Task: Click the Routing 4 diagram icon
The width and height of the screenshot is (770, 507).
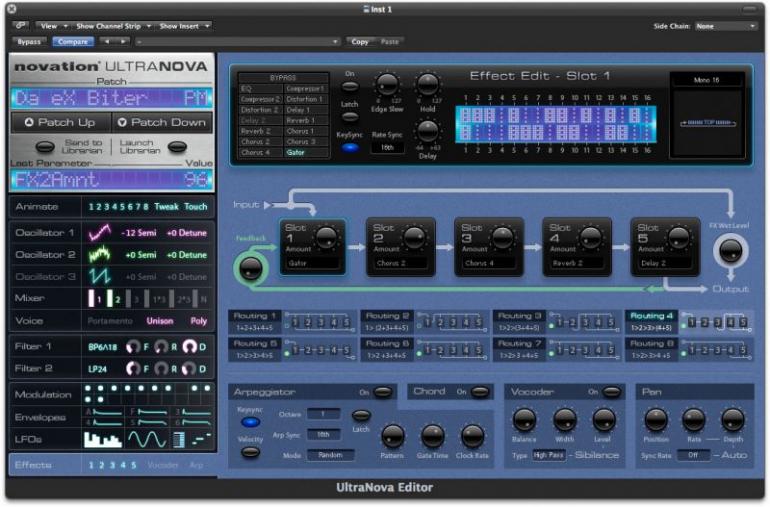Action: coord(717,322)
